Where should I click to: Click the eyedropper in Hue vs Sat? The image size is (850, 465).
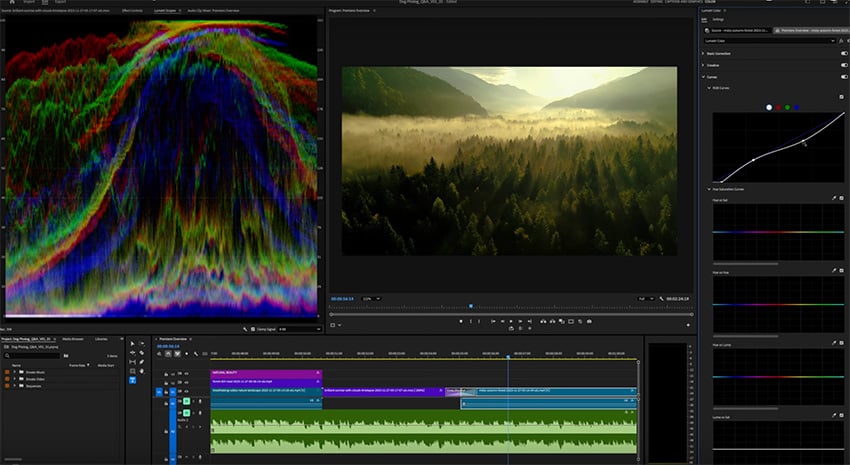pos(833,198)
